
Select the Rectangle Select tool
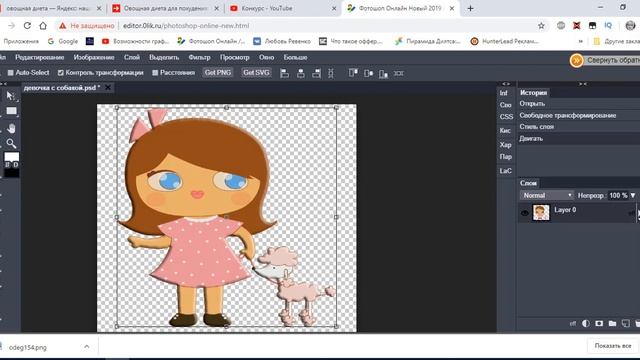pos(11,111)
